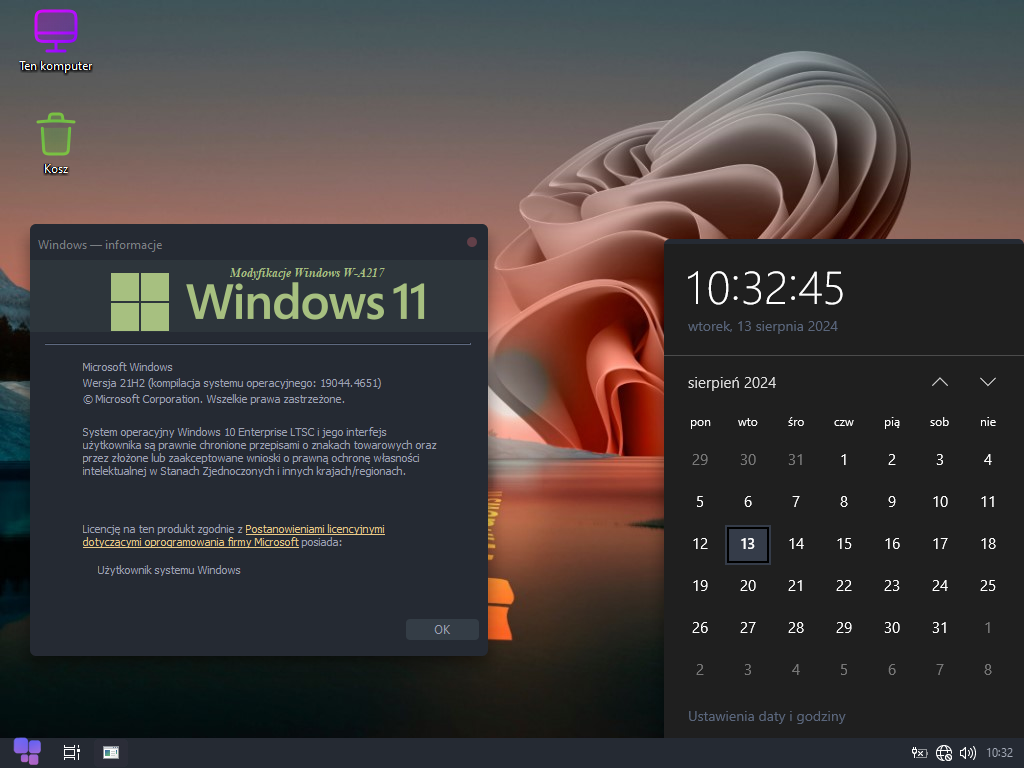Select the winver app in the taskbar
This screenshot has height=768, width=1024.
(x=111, y=753)
